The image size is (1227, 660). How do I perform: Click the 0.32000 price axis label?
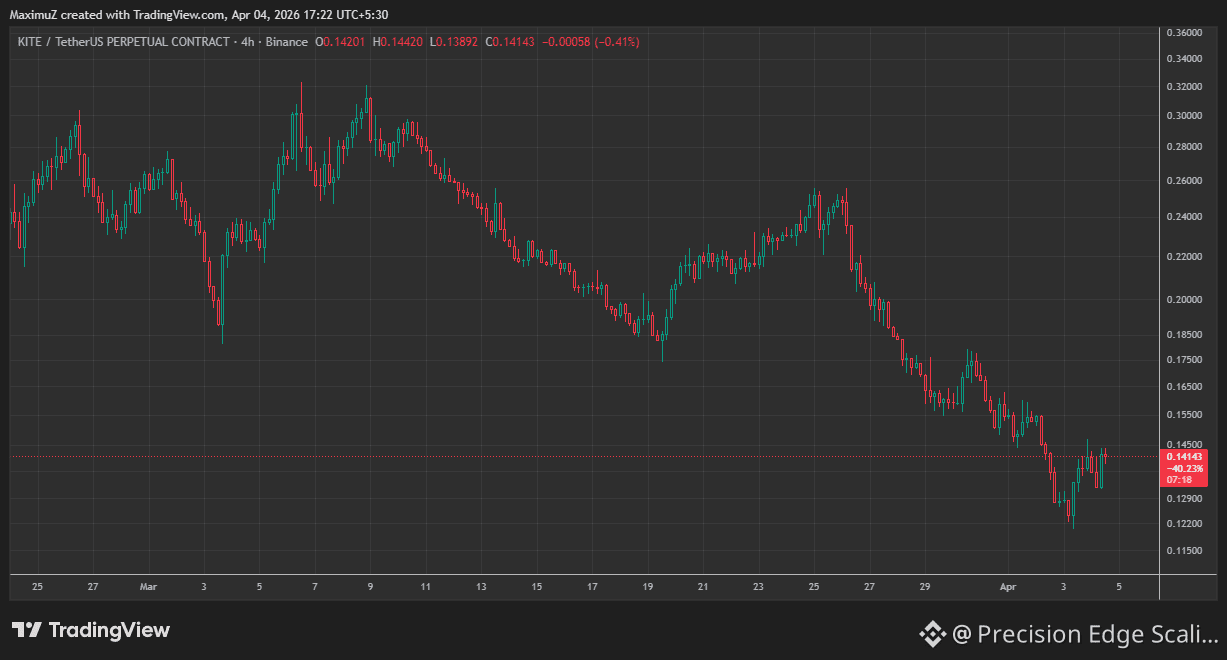coord(1184,87)
